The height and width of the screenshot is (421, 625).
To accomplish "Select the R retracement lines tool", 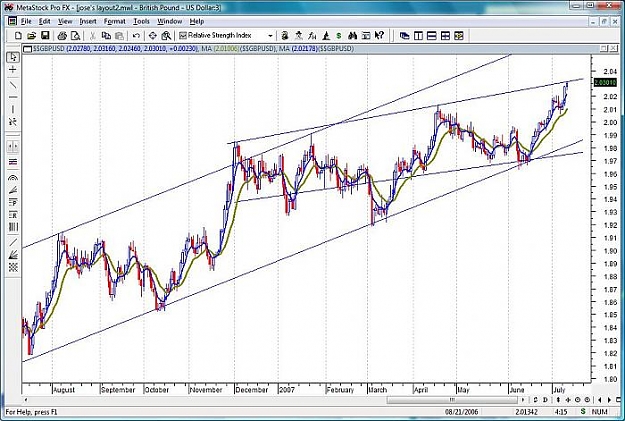I will tap(13, 215).
